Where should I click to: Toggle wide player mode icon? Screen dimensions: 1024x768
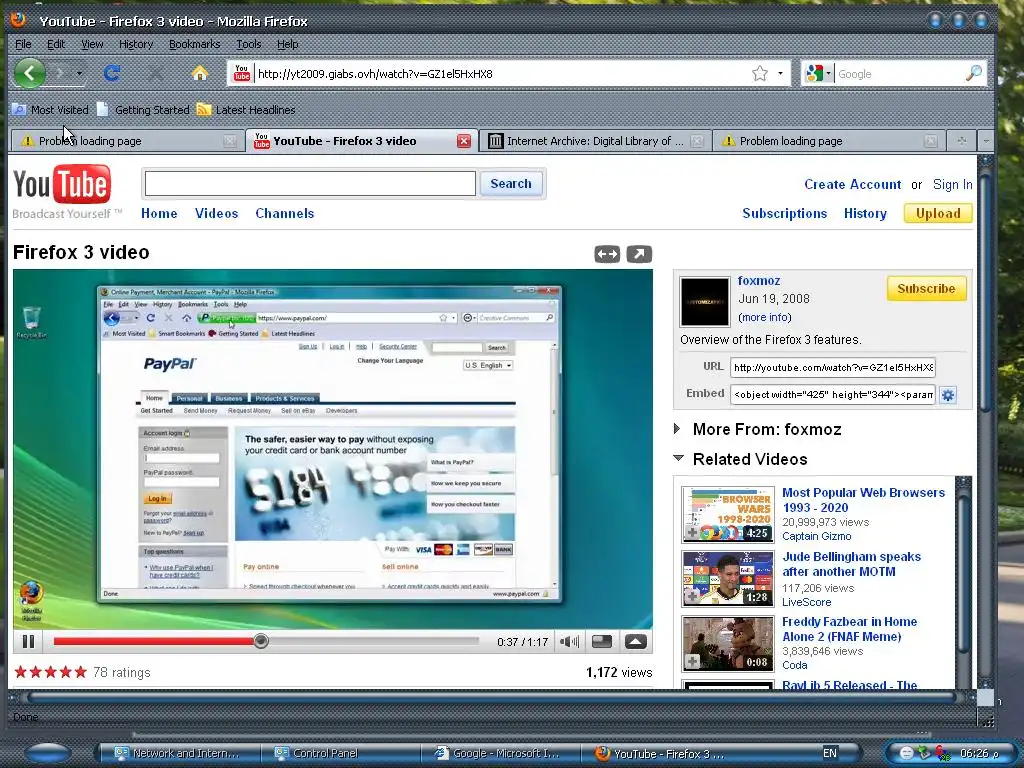[607, 254]
